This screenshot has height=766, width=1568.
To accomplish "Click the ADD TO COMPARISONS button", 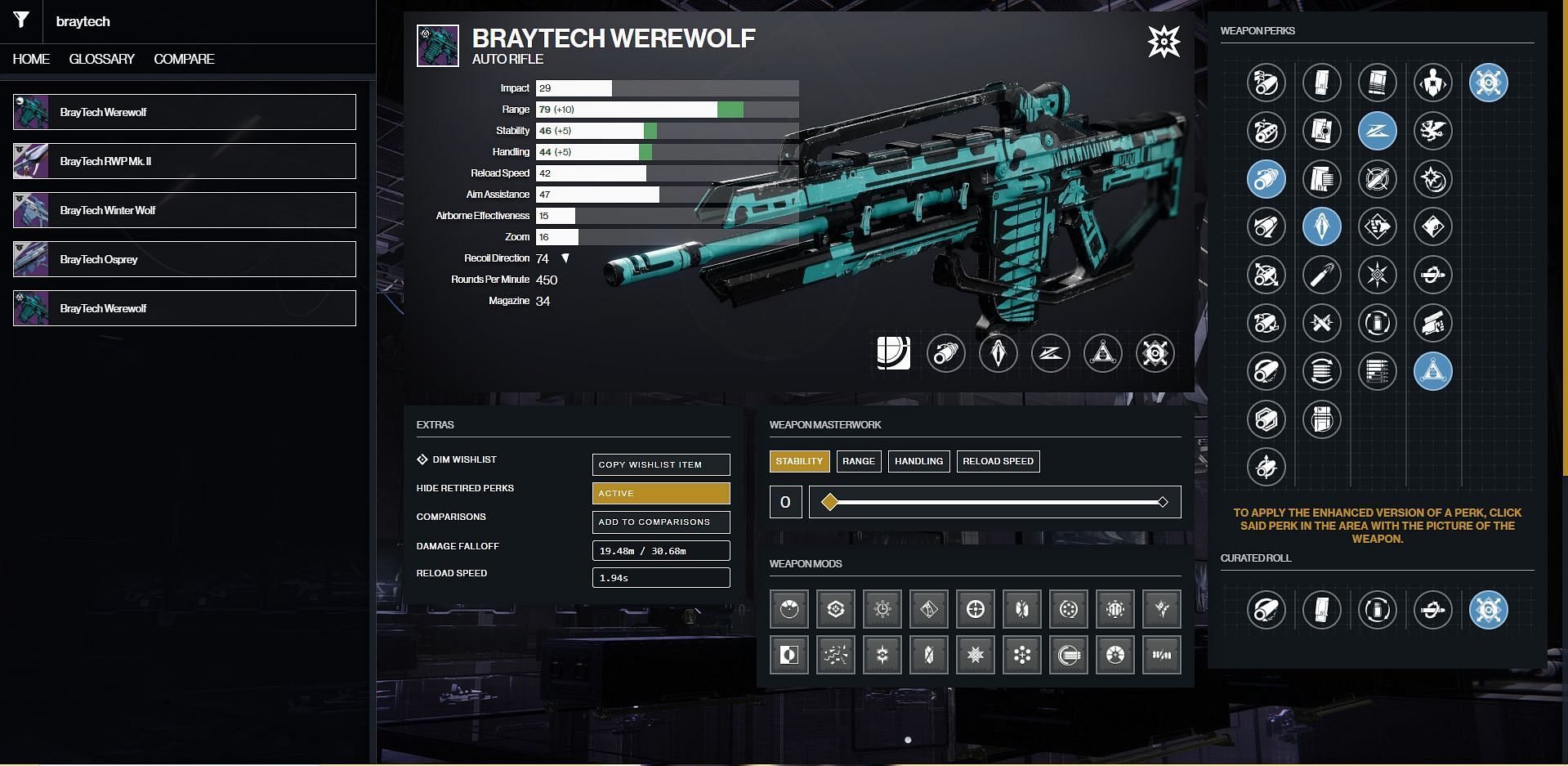I will [x=661, y=522].
